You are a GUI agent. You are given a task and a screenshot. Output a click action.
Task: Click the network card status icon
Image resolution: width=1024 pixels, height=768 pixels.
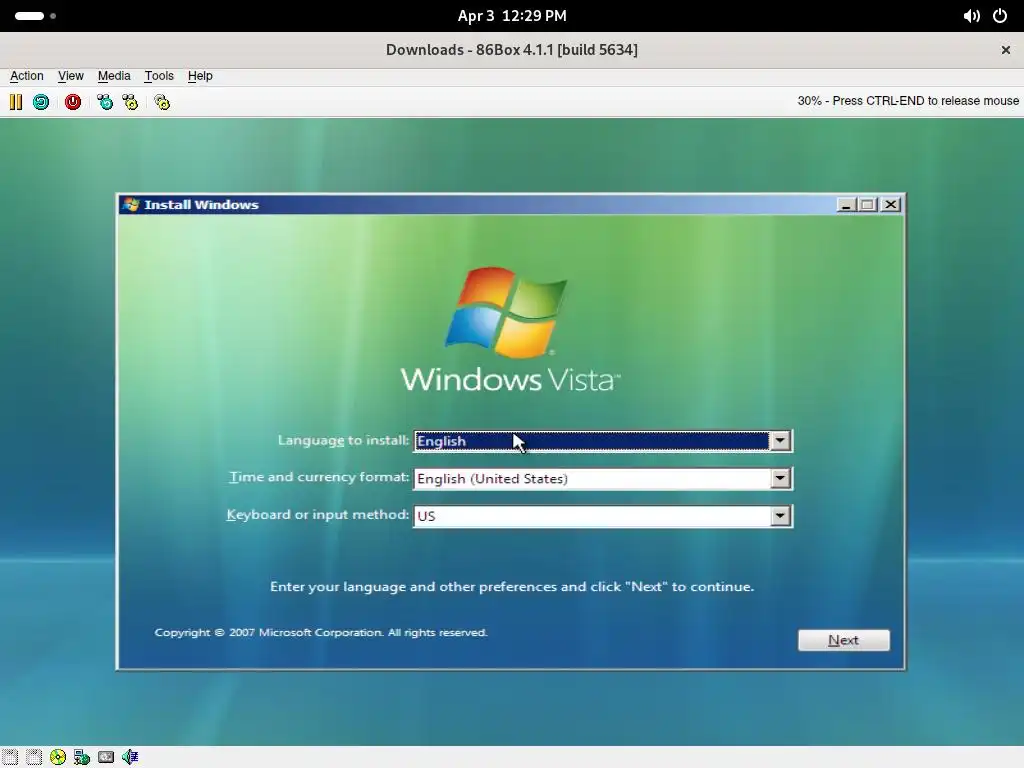pos(82,757)
